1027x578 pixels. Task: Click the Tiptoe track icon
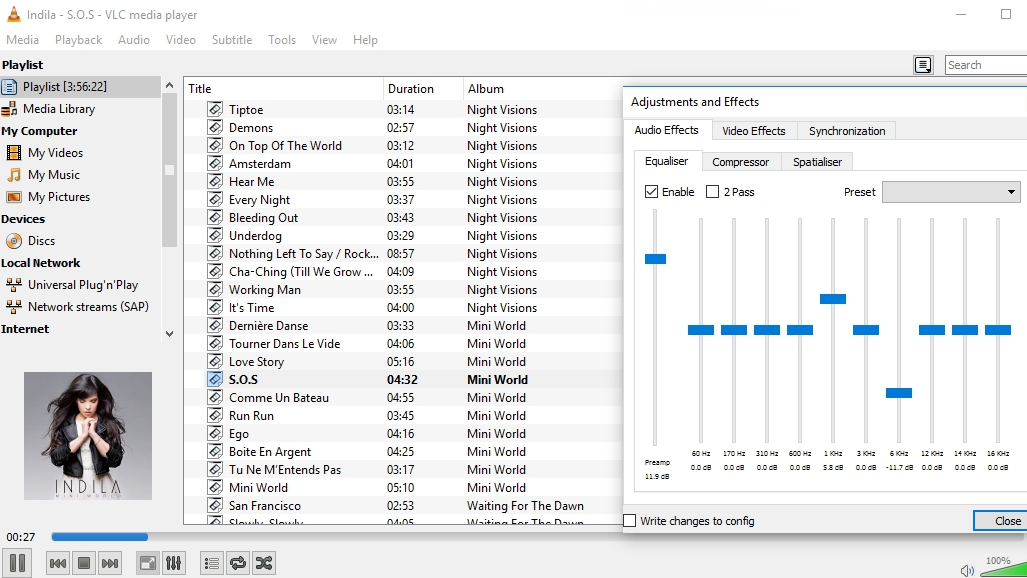pyautogui.click(x=215, y=109)
